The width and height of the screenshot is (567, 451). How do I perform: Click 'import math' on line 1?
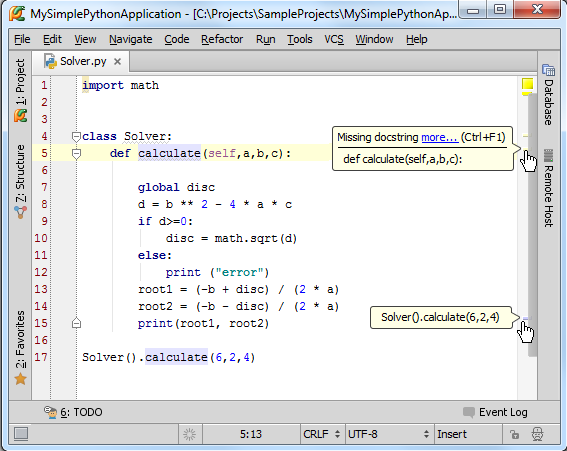120,85
